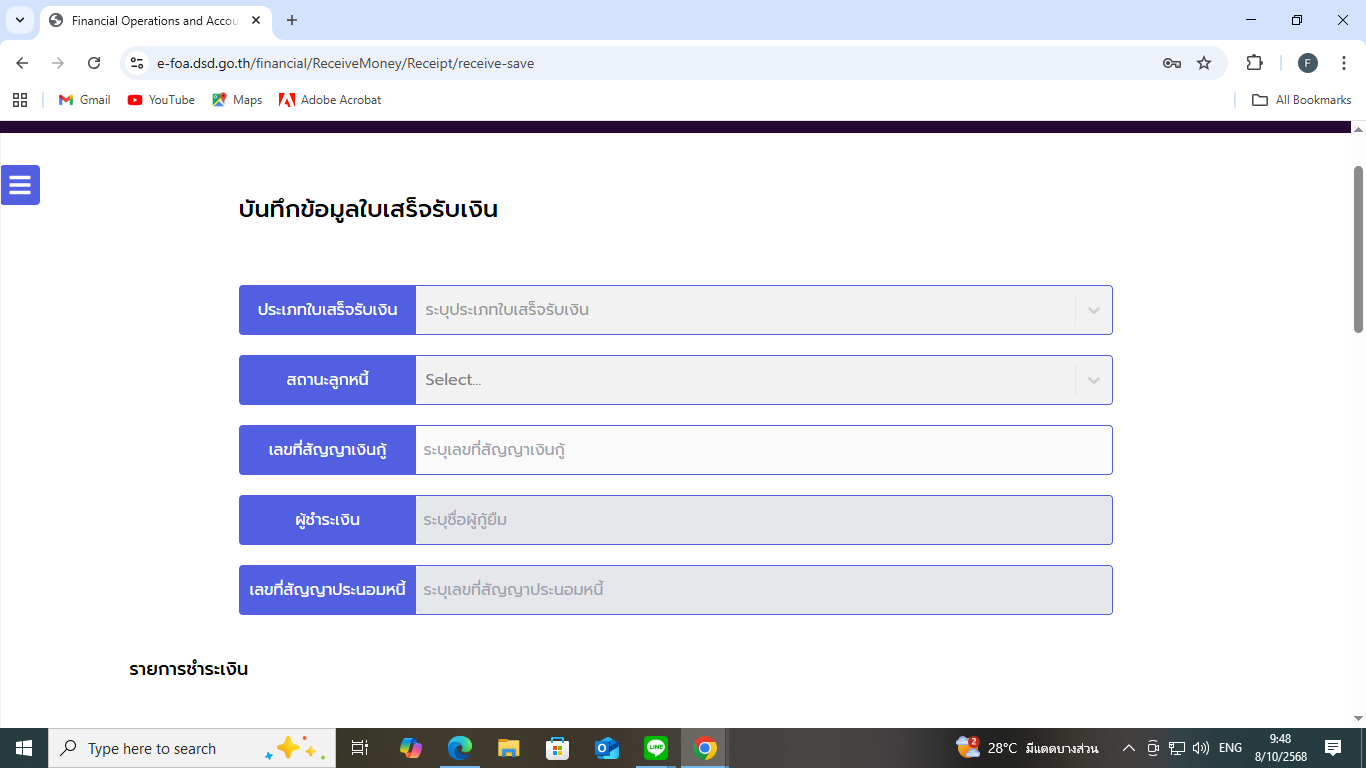Image resolution: width=1366 pixels, height=768 pixels.
Task: Open a new browser tab
Action: 292,20
